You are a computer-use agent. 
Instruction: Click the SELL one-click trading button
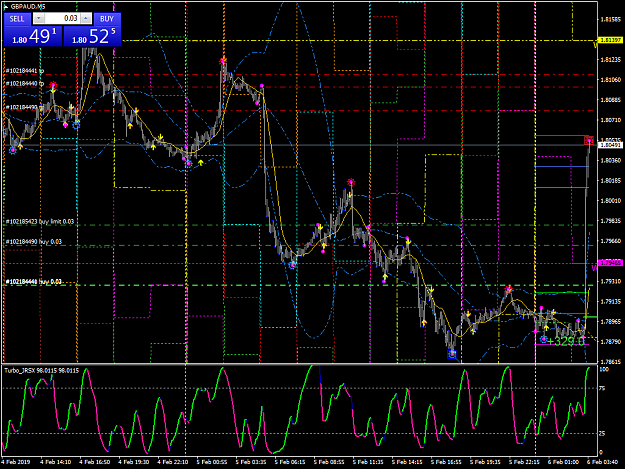(17, 19)
